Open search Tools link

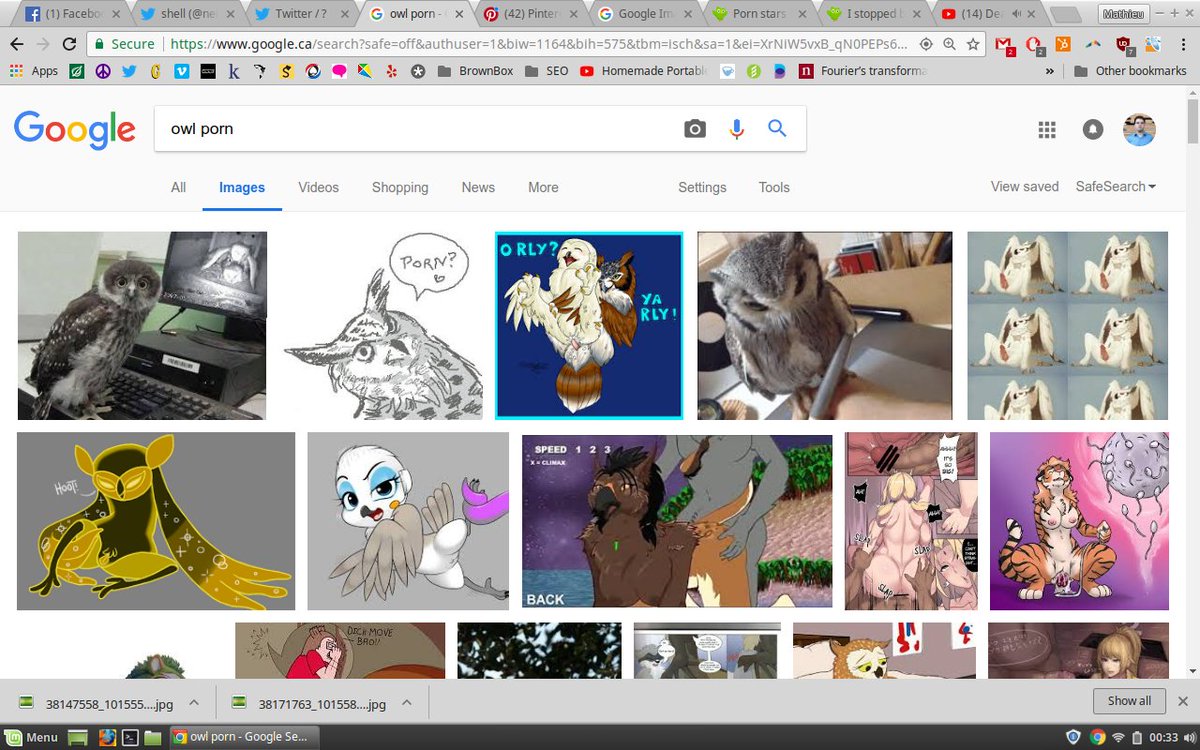coord(774,187)
